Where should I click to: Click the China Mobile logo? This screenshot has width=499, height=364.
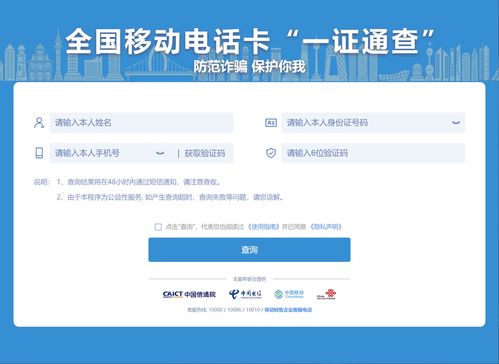tap(289, 294)
